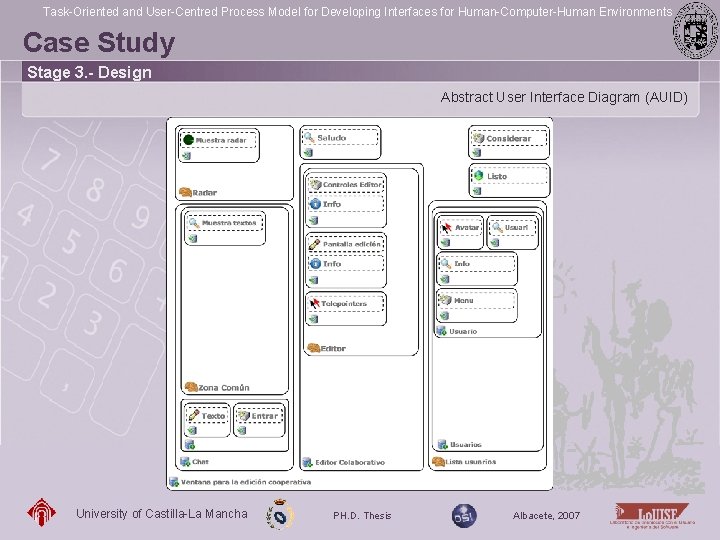The image size is (720, 540).
Task: Click the Zona Común label
Action: pos(224,388)
